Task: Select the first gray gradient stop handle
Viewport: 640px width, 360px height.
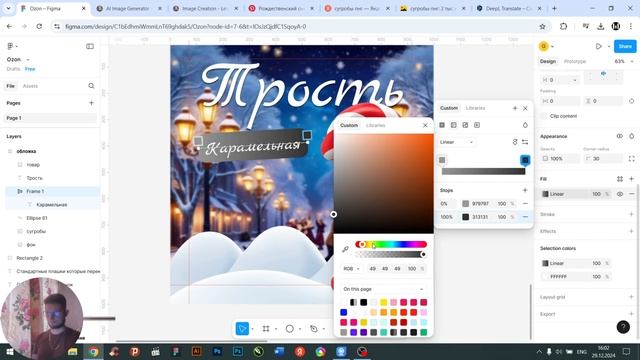Action: pyautogui.click(x=442, y=160)
